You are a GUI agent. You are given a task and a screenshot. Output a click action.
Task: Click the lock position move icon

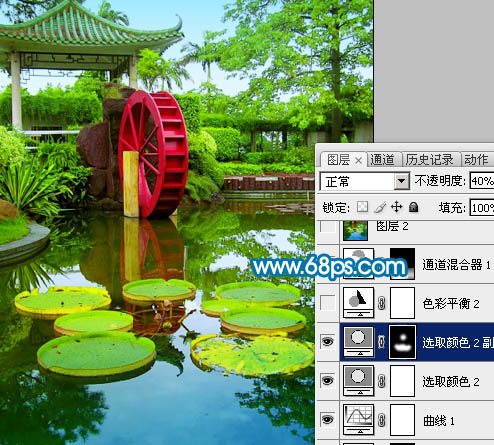click(397, 207)
